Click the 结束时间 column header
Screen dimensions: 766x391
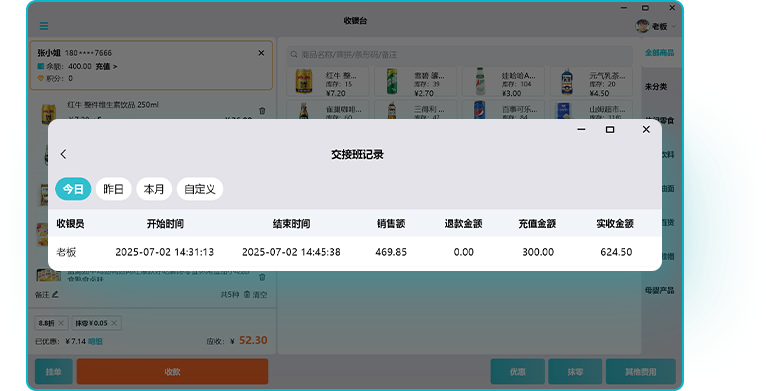point(292,224)
